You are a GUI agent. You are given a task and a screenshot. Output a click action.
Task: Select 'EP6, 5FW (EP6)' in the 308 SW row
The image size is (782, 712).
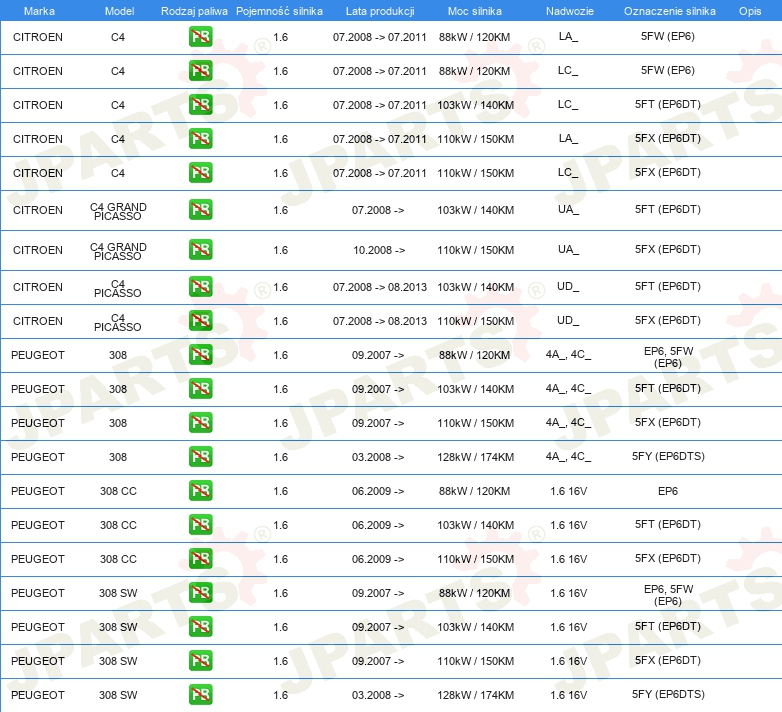point(668,595)
